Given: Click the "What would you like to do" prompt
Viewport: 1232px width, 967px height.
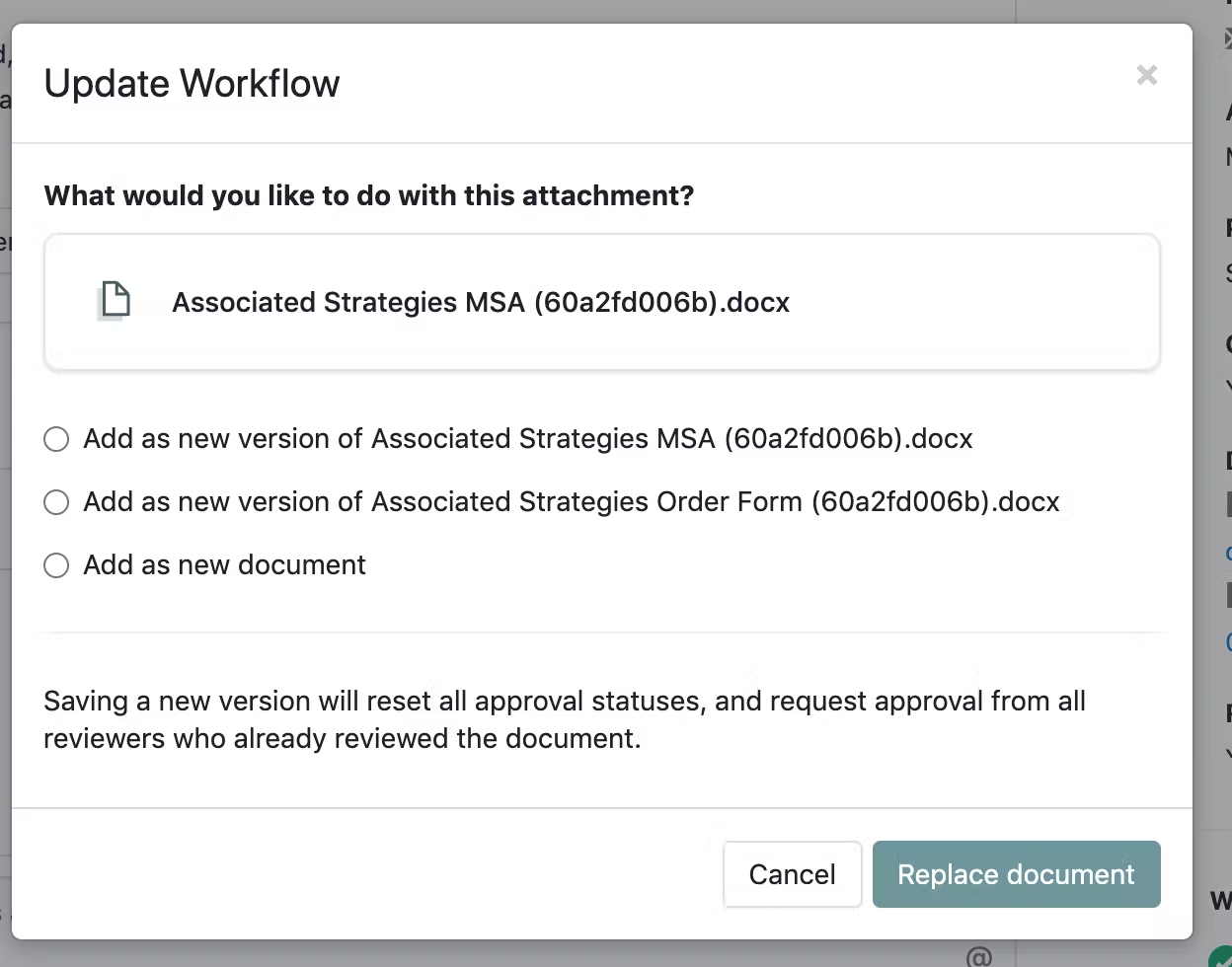Looking at the screenshot, I should (368, 195).
